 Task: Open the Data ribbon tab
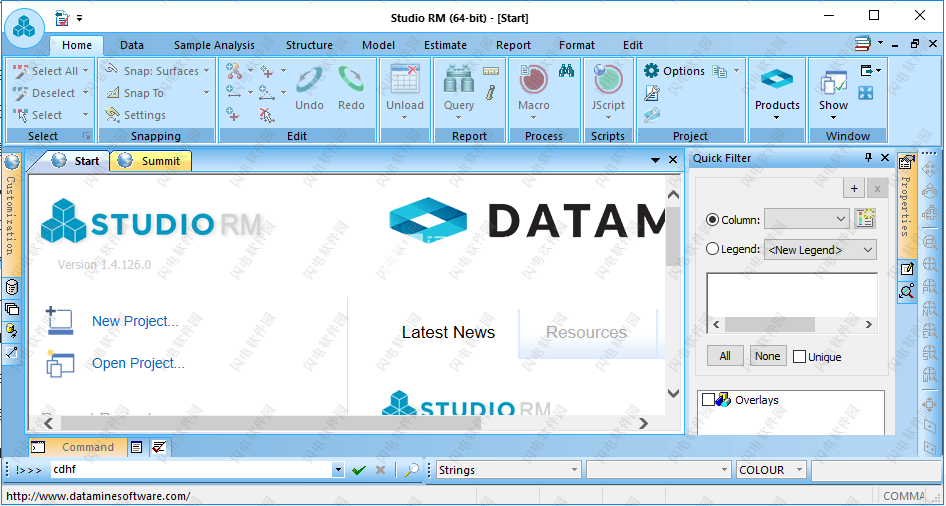[x=132, y=45]
